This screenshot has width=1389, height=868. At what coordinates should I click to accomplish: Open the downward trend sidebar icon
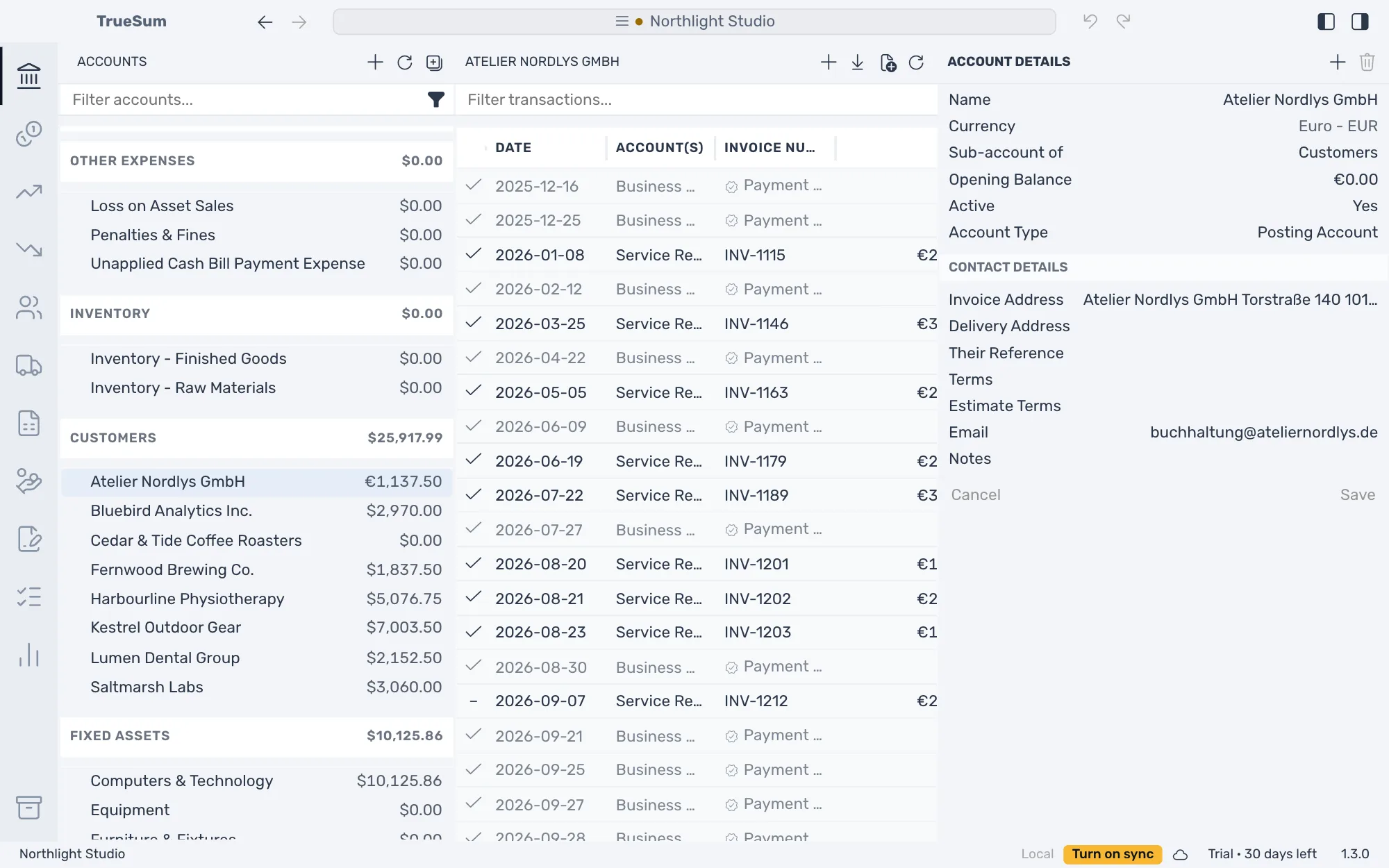28,249
